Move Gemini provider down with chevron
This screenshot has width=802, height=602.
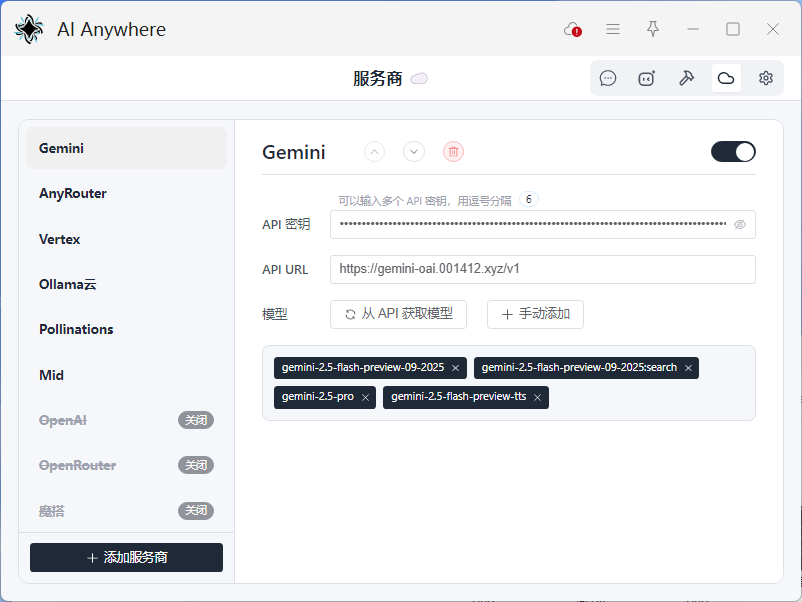(x=414, y=152)
